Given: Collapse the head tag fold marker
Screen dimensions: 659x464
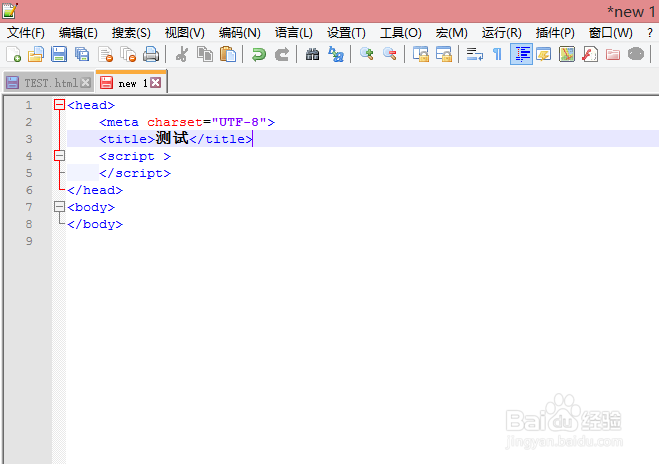Looking at the screenshot, I should pyautogui.click(x=60, y=105).
